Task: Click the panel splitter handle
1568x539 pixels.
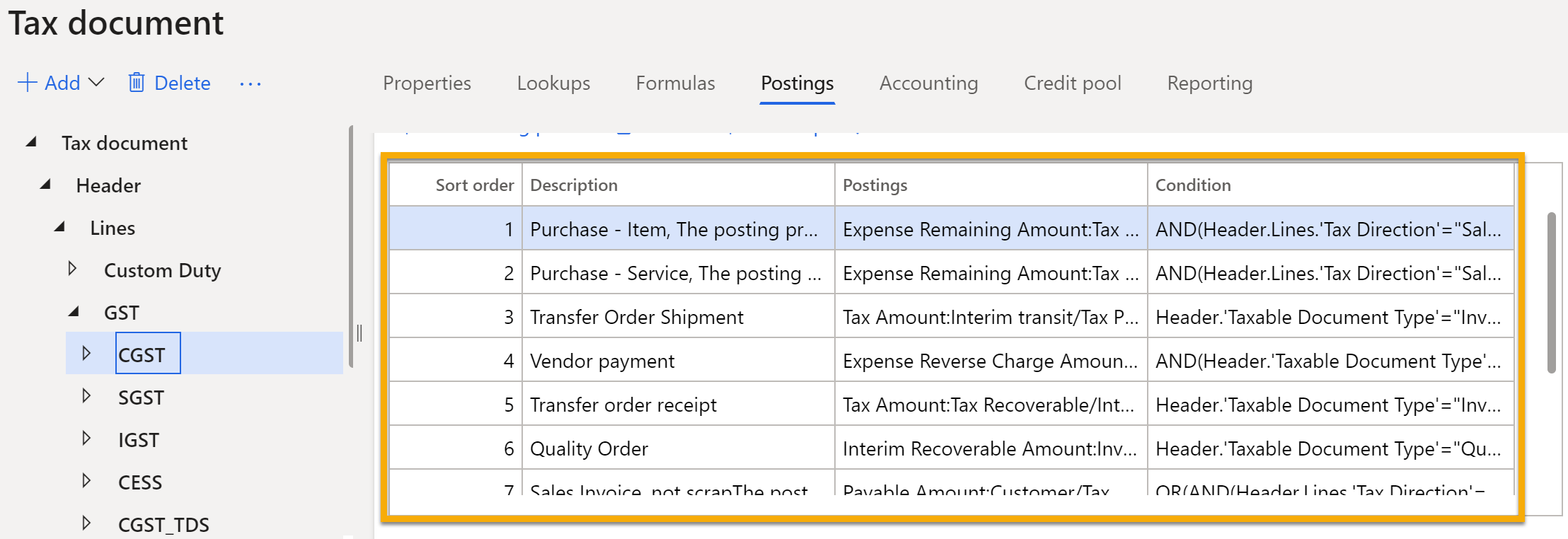Action: [x=359, y=332]
